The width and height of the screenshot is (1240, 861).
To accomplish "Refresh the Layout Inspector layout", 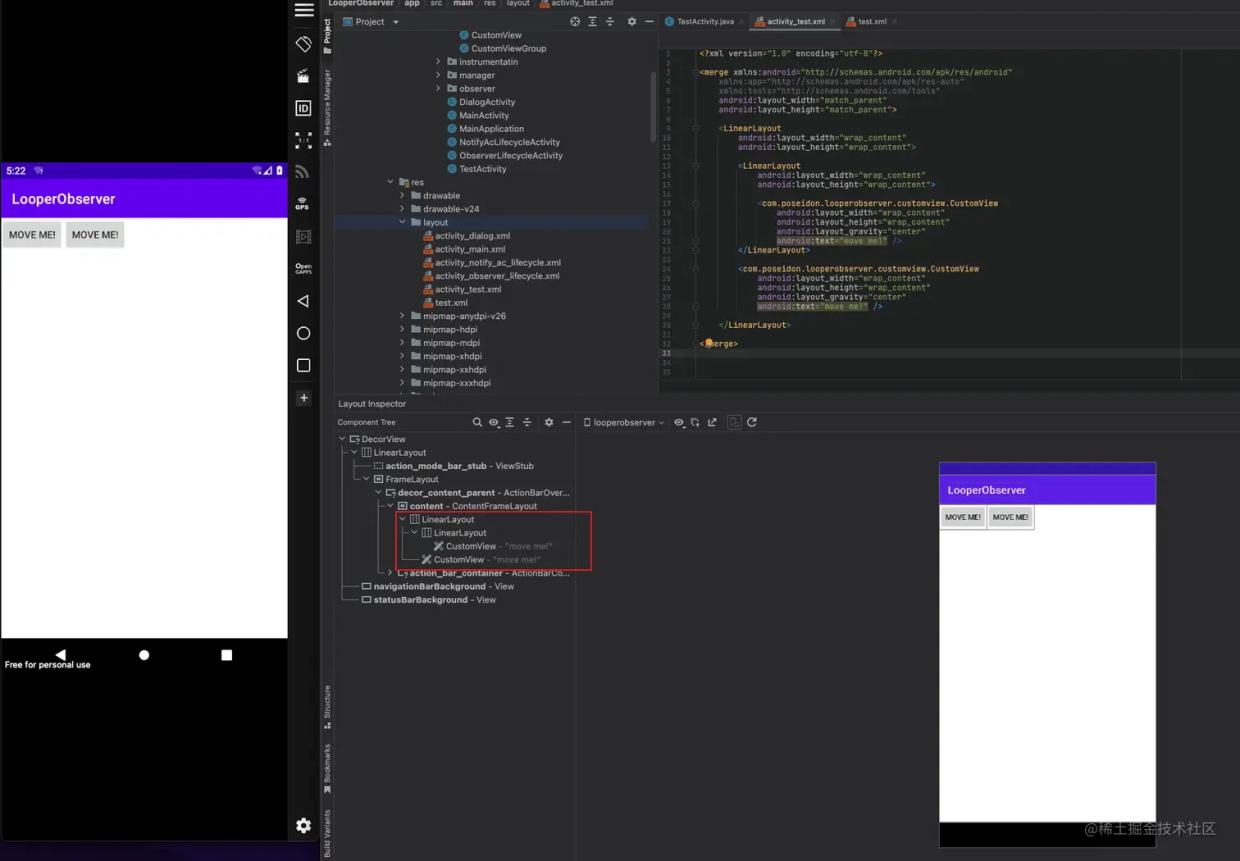I will coord(752,423).
